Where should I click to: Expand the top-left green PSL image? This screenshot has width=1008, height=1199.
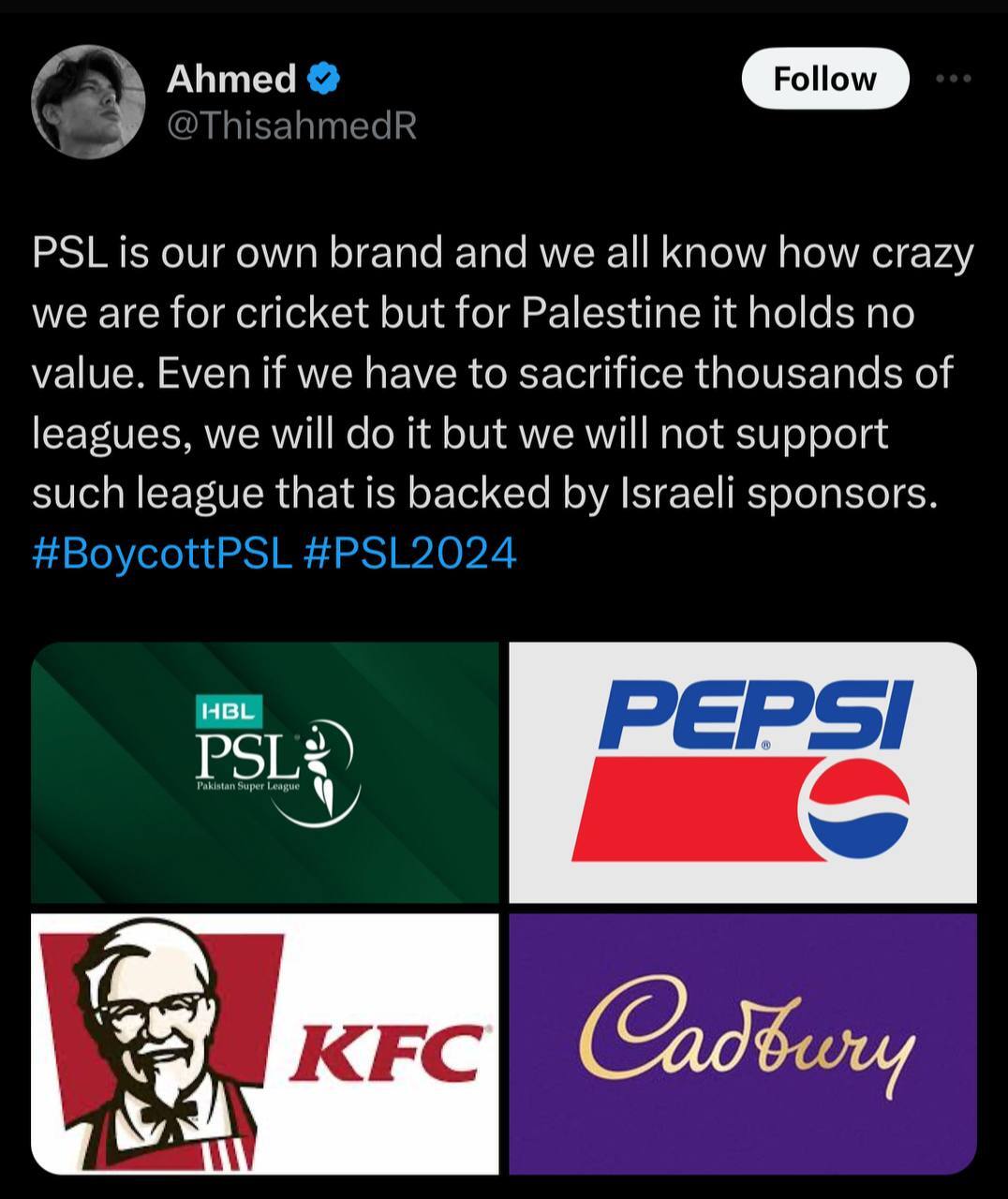265,770
